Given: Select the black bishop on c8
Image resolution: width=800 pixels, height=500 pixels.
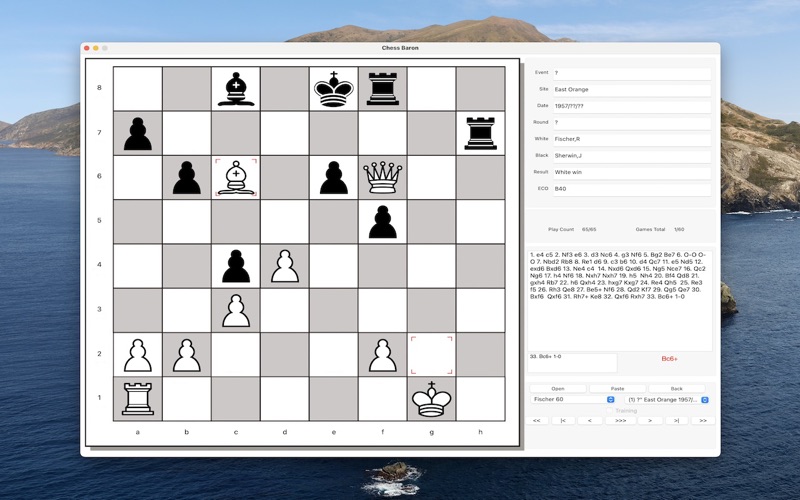Looking at the screenshot, I should pyautogui.click(x=236, y=89).
